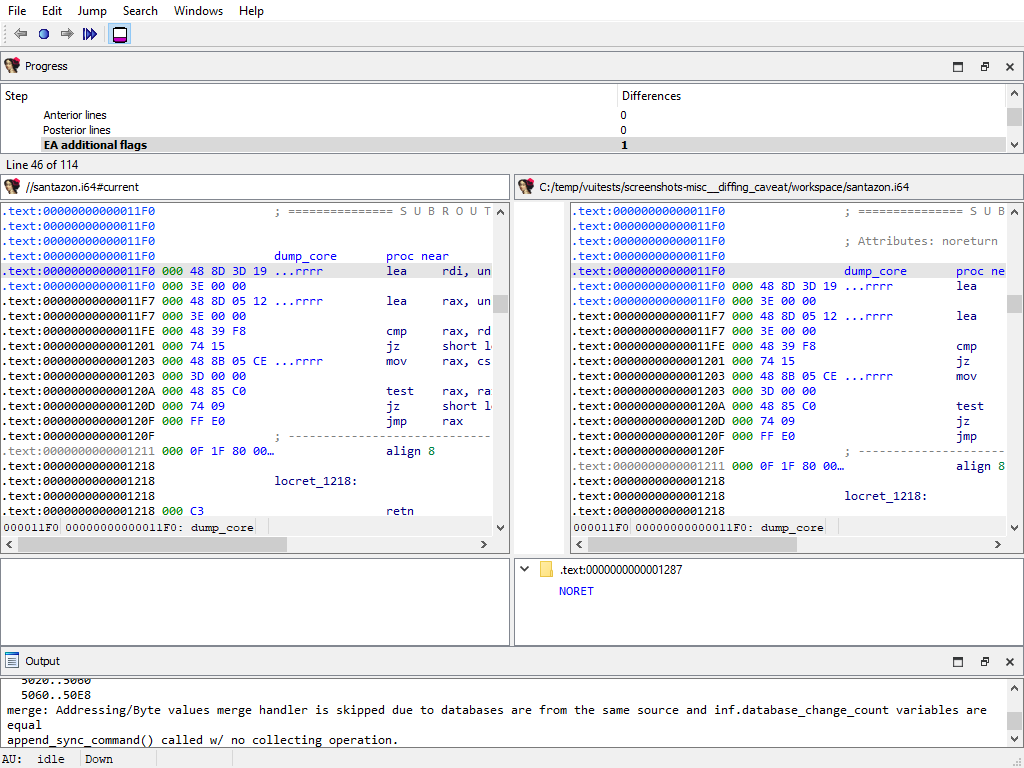Click the Down indicator in the status bar
Screen dimensions: 1024x768
click(98, 759)
